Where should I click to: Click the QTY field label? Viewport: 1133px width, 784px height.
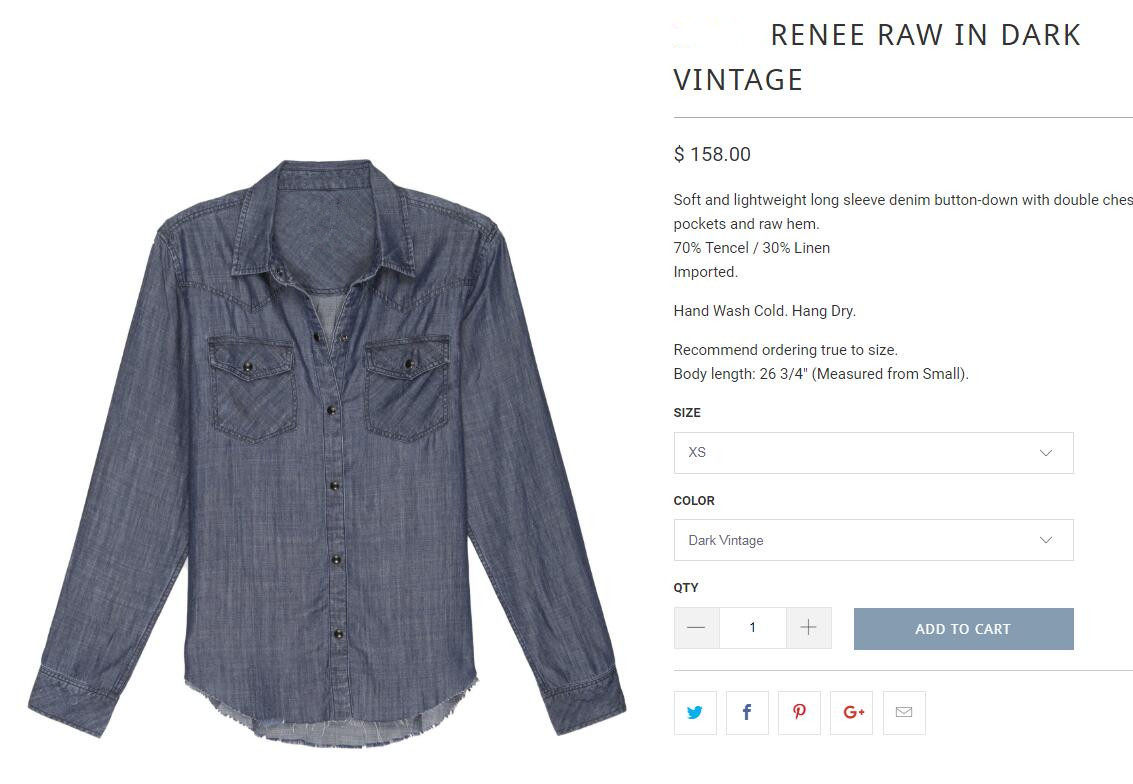(686, 587)
